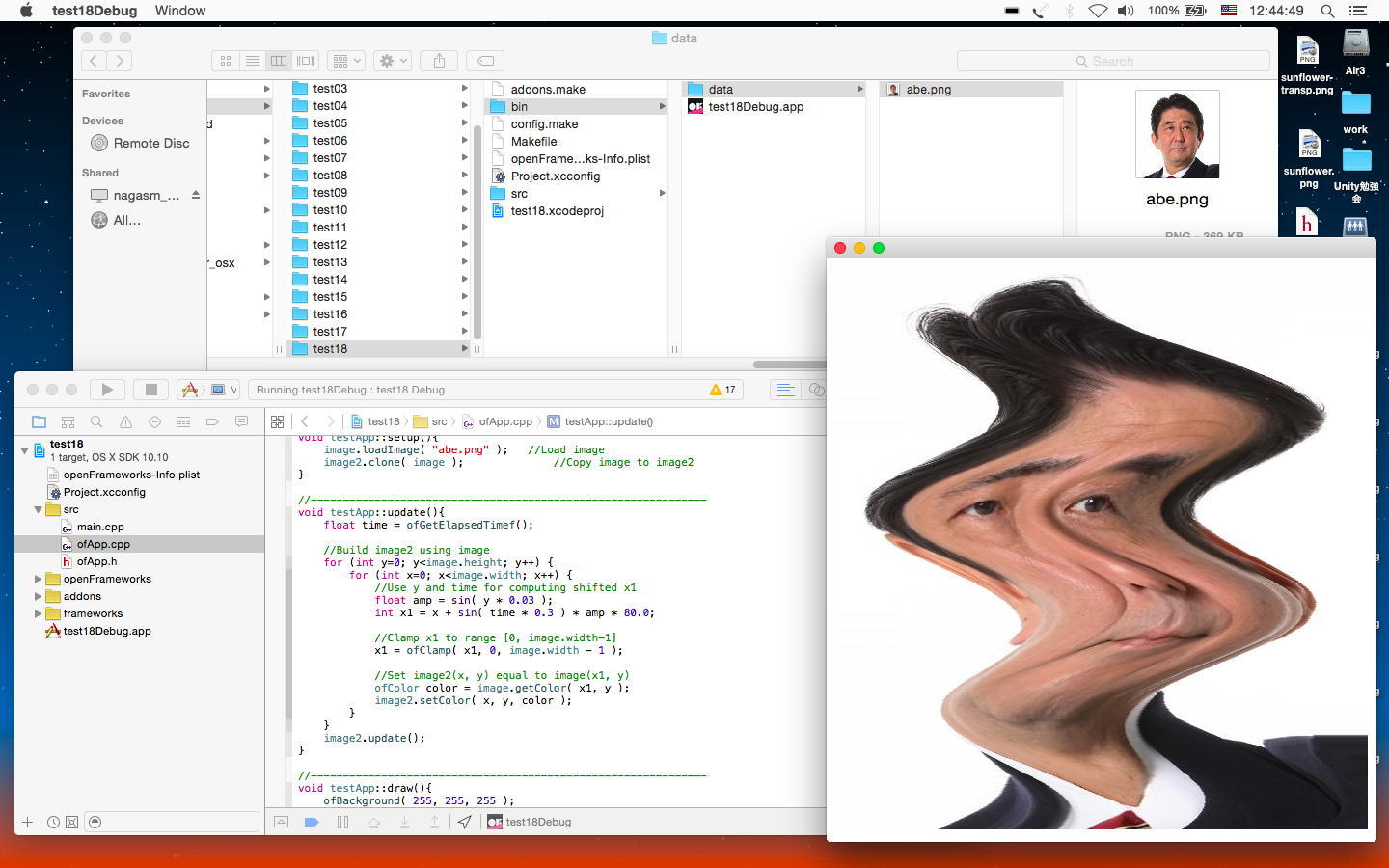Click the Finder Edit Tags icon
This screenshot has height=868, width=1389.
click(486, 61)
